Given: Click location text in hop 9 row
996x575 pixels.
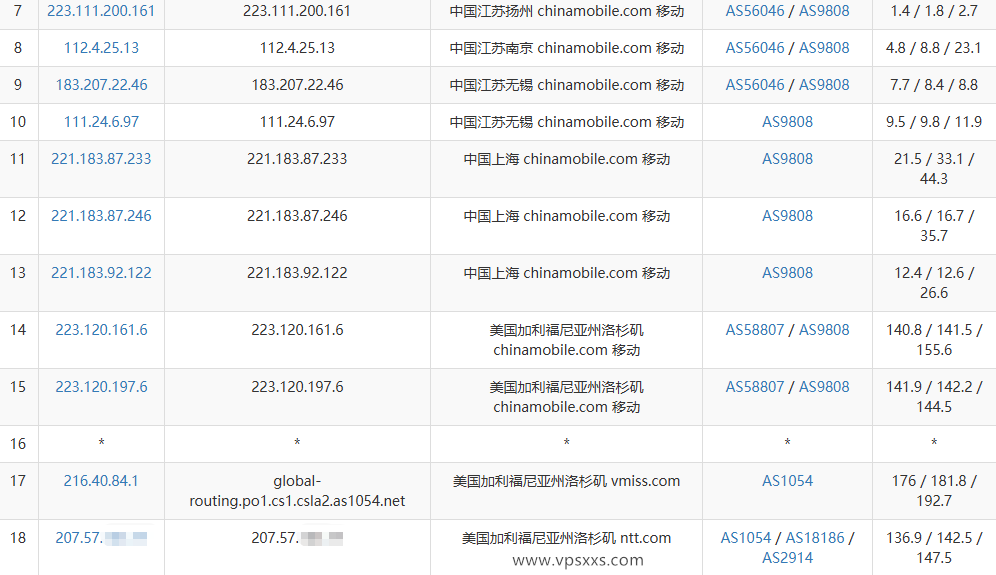Looking at the screenshot, I should pyautogui.click(x=567, y=85).
